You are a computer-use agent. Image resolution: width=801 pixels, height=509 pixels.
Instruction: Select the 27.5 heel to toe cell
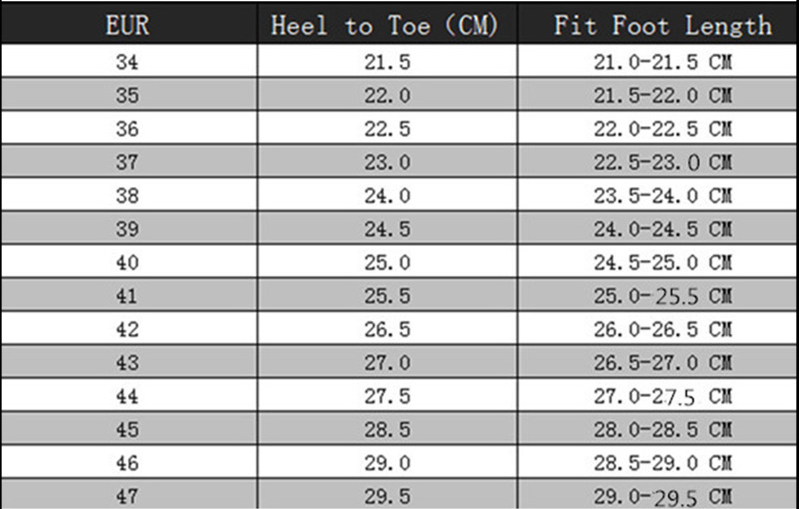(x=387, y=397)
